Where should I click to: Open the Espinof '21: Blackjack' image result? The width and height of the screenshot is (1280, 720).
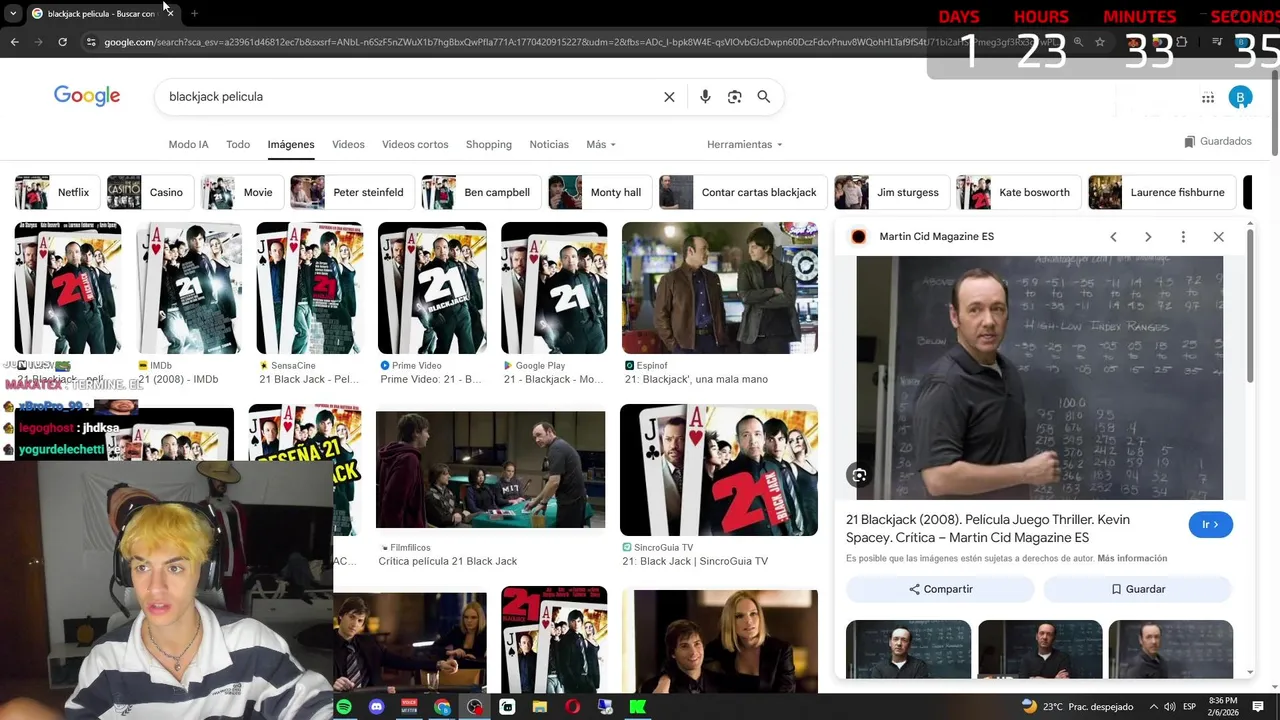[719, 288]
